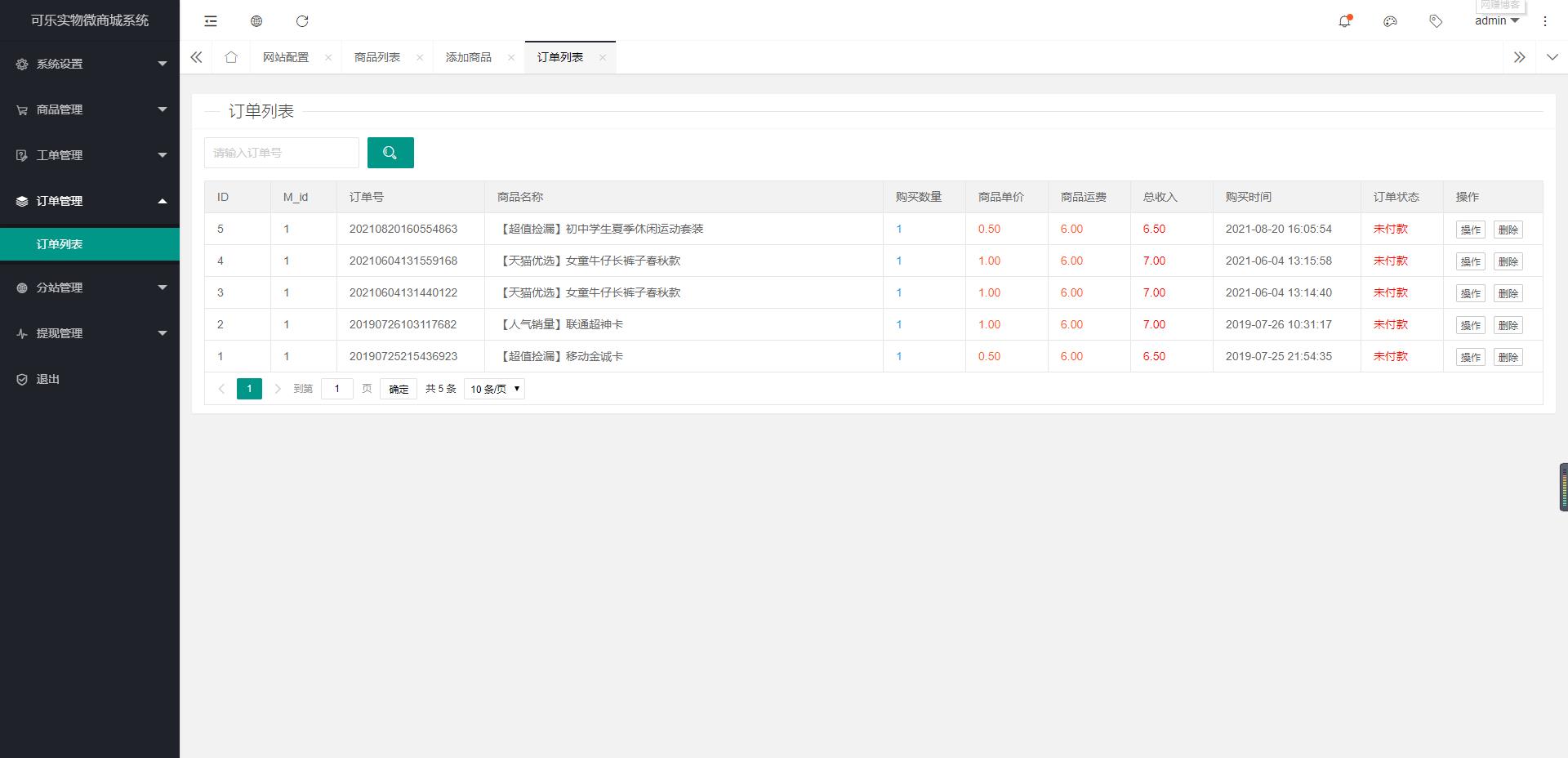Click the 确定 page jump button
The width and height of the screenshot is (1568, 758).
(x=399, y=389)
